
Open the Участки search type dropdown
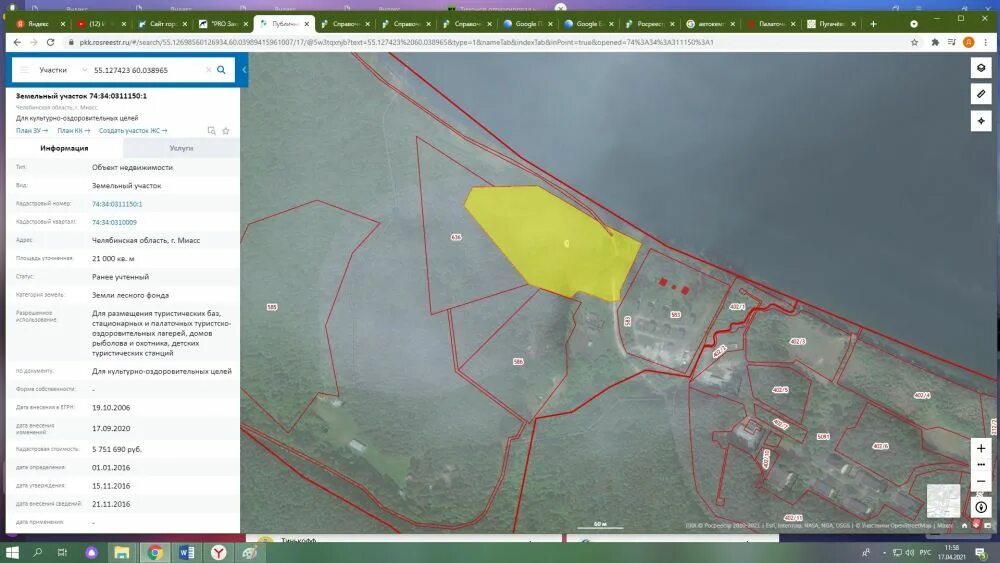[x=62, y=70]
